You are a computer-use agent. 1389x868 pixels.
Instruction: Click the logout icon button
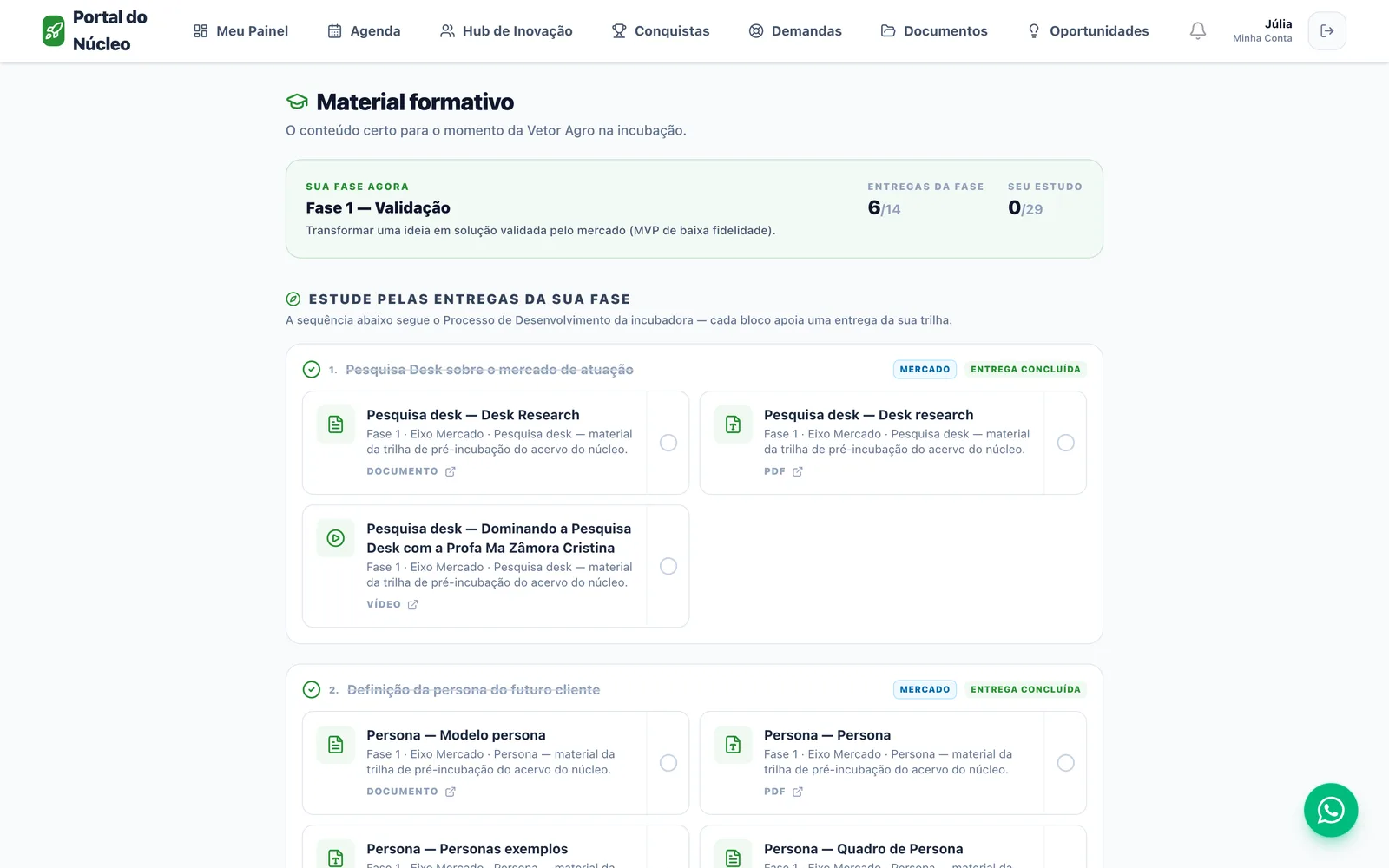[1327, 31]
